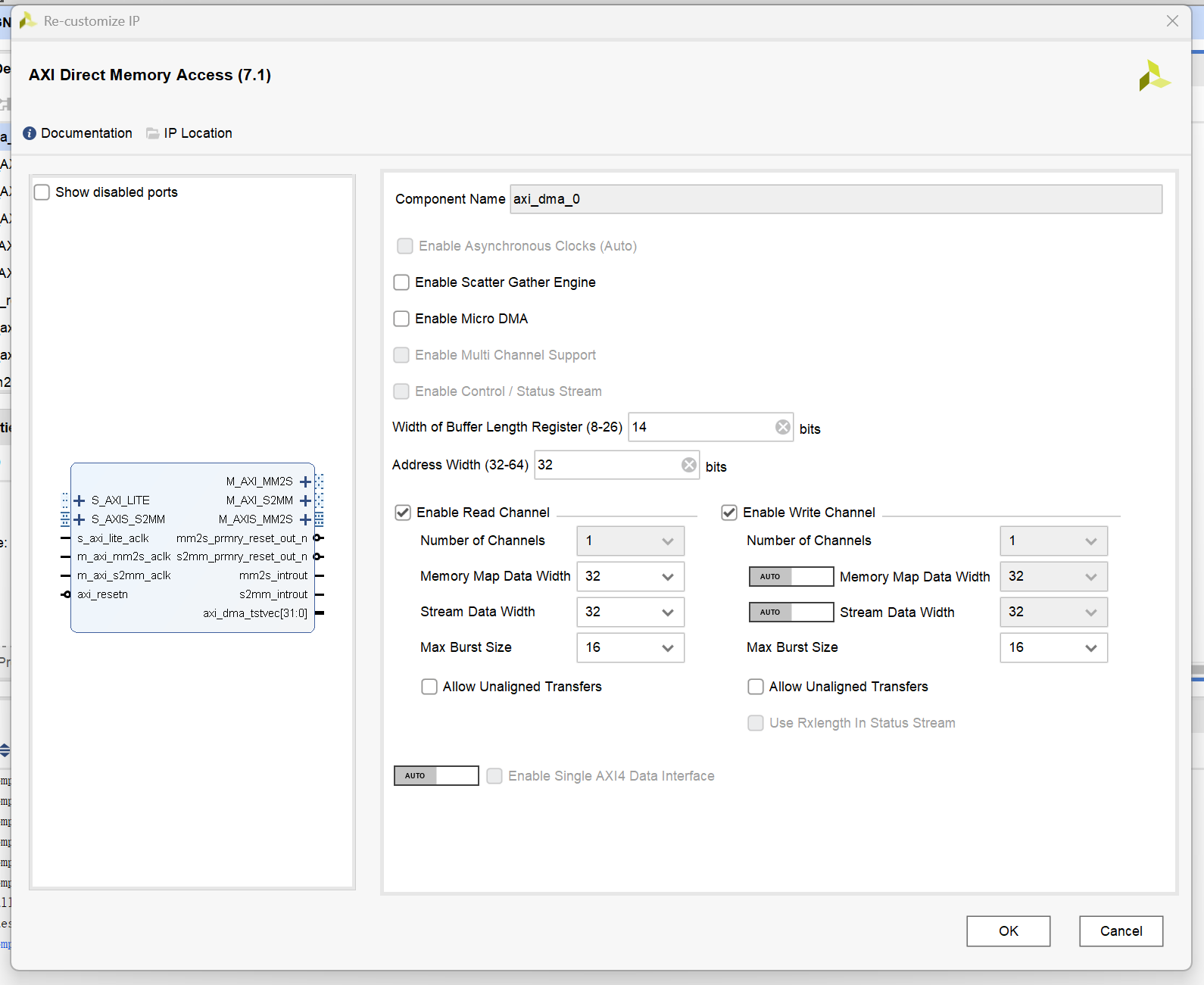1204x985 pixels.
Task: Uncheck Enable Read Channel
Action: pyautogui.click(x=403, y=513)
